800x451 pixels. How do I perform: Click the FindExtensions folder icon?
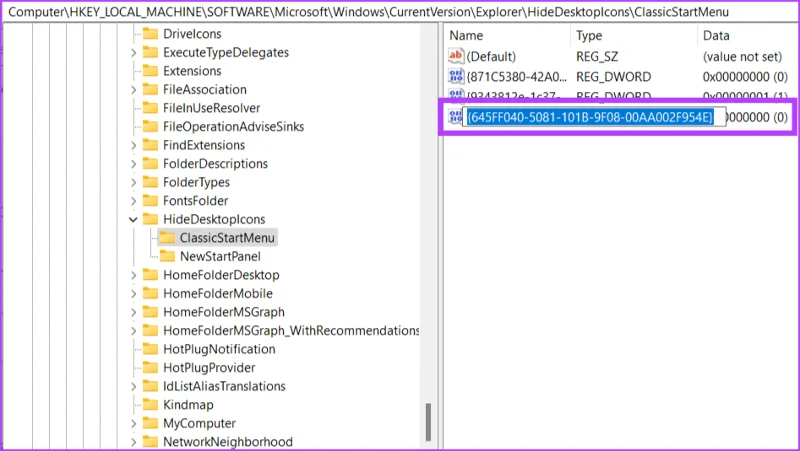click(150, 145)
